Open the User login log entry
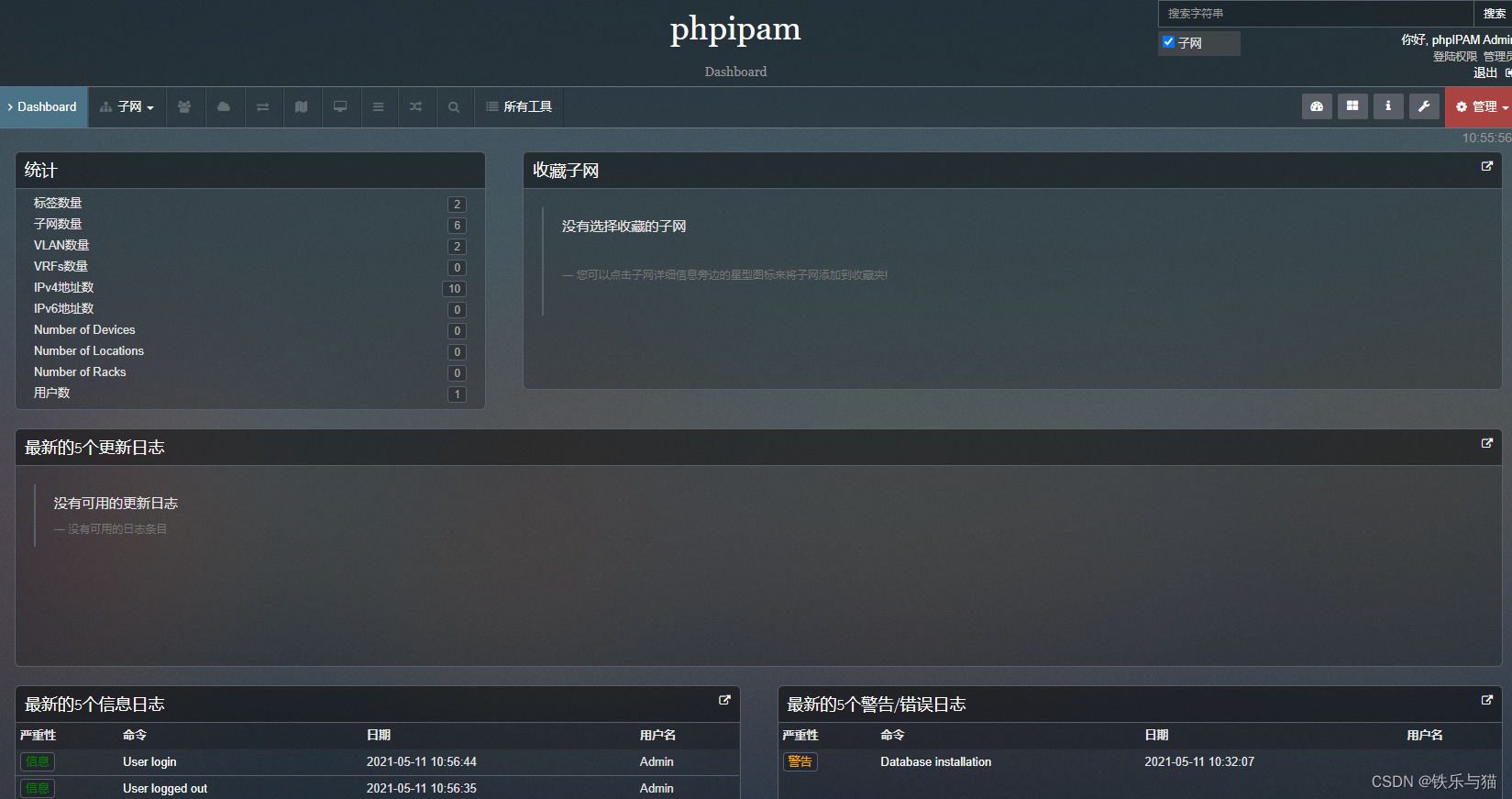This screenshot has width=1512, height=799. [149, 761]
